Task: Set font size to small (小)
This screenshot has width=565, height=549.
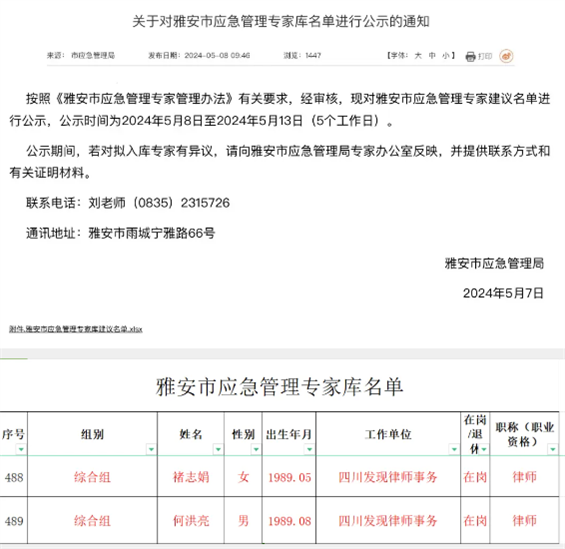Action: 445,55
